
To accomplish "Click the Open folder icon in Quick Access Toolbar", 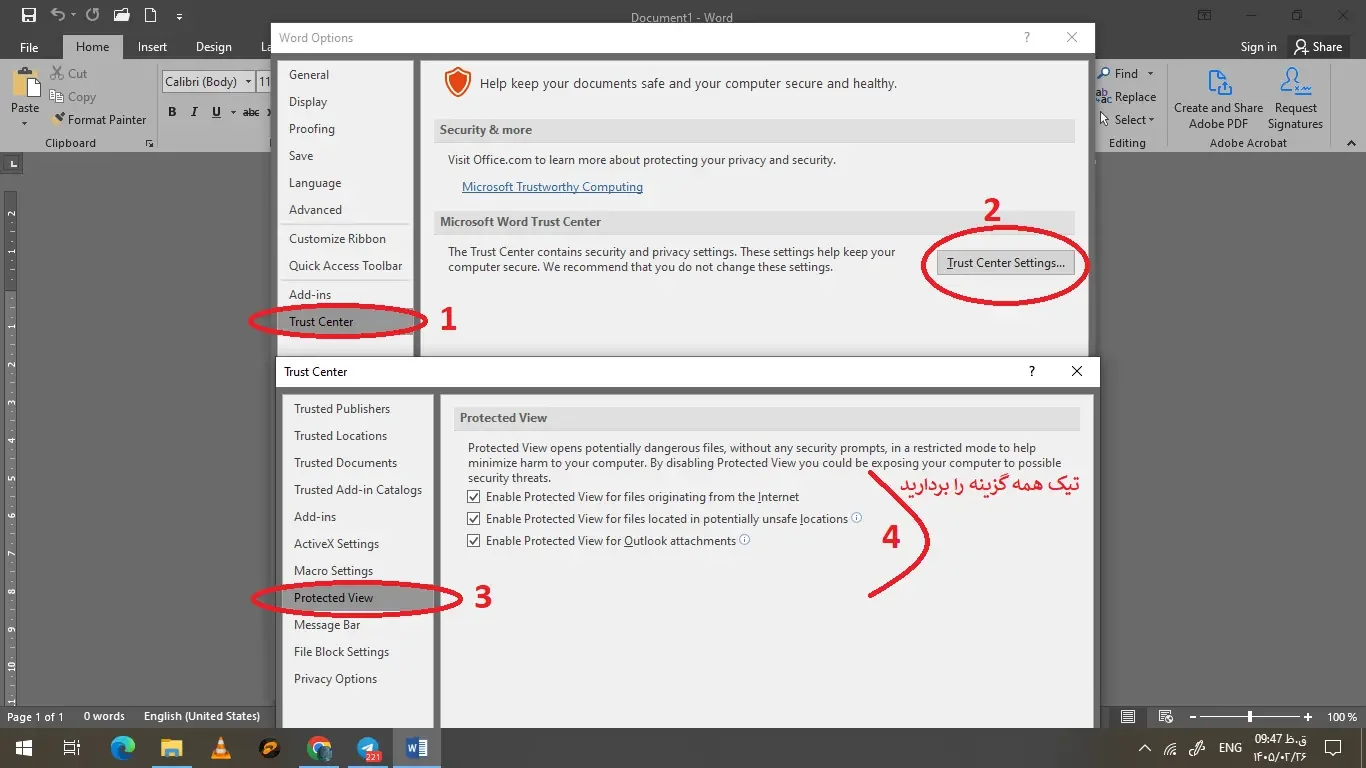I will (121, 15).
